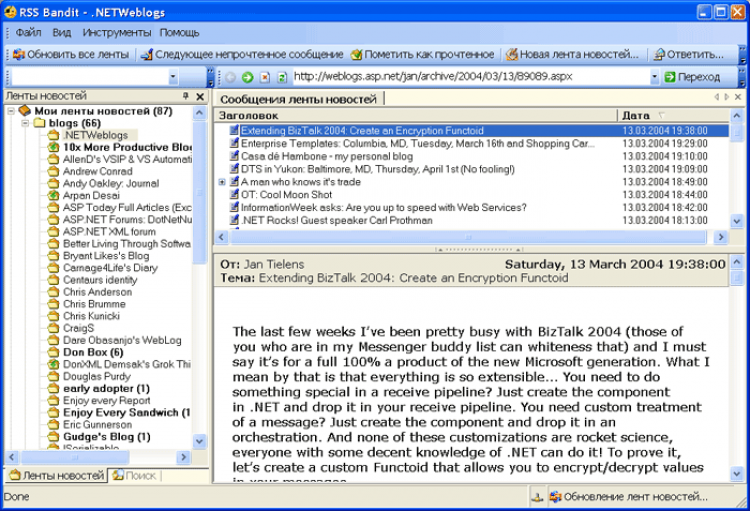Open the Вид menu
The height and width of the screenshot is (511, 750).
62,33
